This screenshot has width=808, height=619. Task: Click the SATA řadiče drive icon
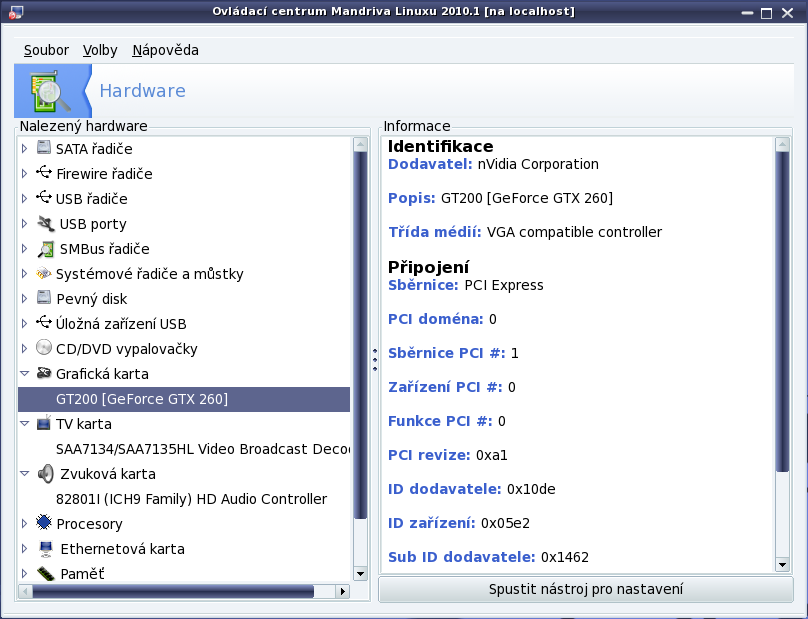tap(44, 148)
